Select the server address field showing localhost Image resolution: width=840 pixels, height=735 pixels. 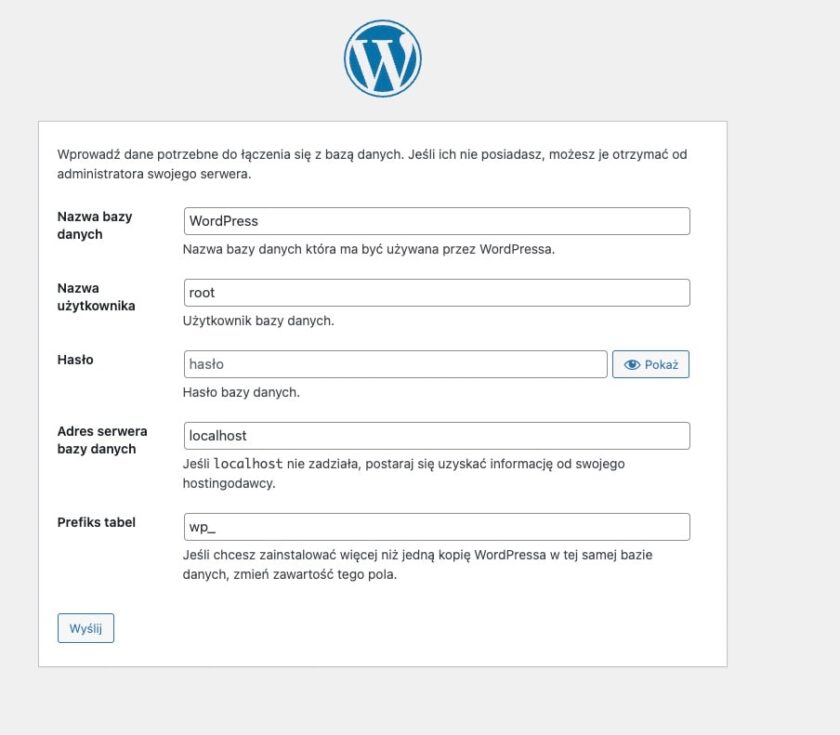[x=435, y=435]
